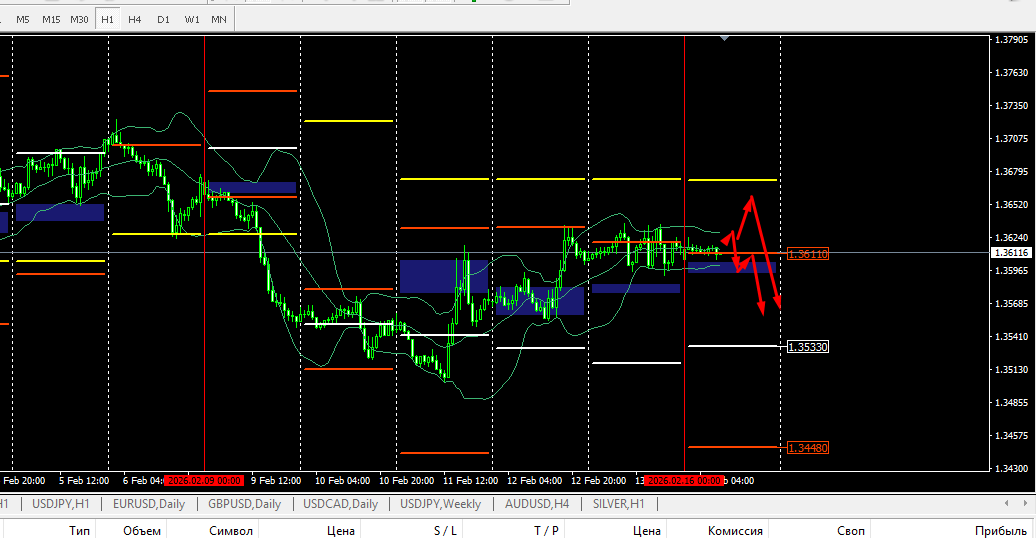Screen dimensions: 1036x538
Task: Click the 1.36795 price scale value
Action: (1012, 172)
